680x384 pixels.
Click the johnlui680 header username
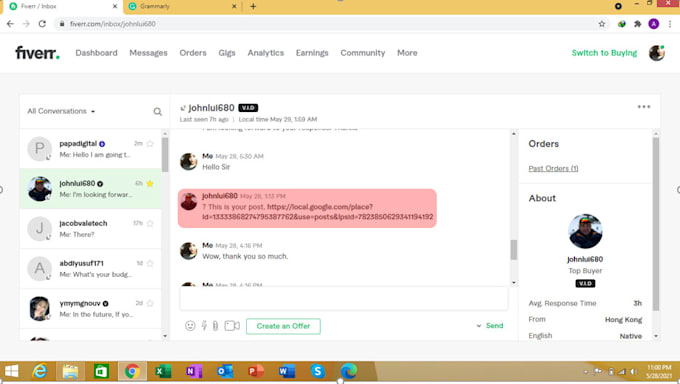coord(211,108)
